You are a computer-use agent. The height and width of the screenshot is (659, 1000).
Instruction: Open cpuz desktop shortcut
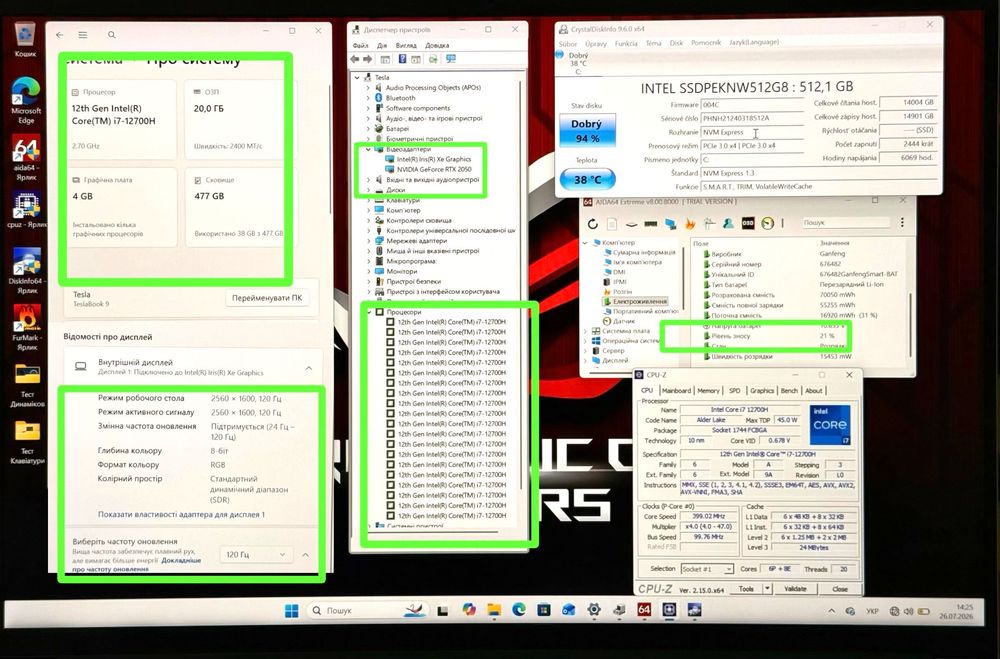(26, 211)
